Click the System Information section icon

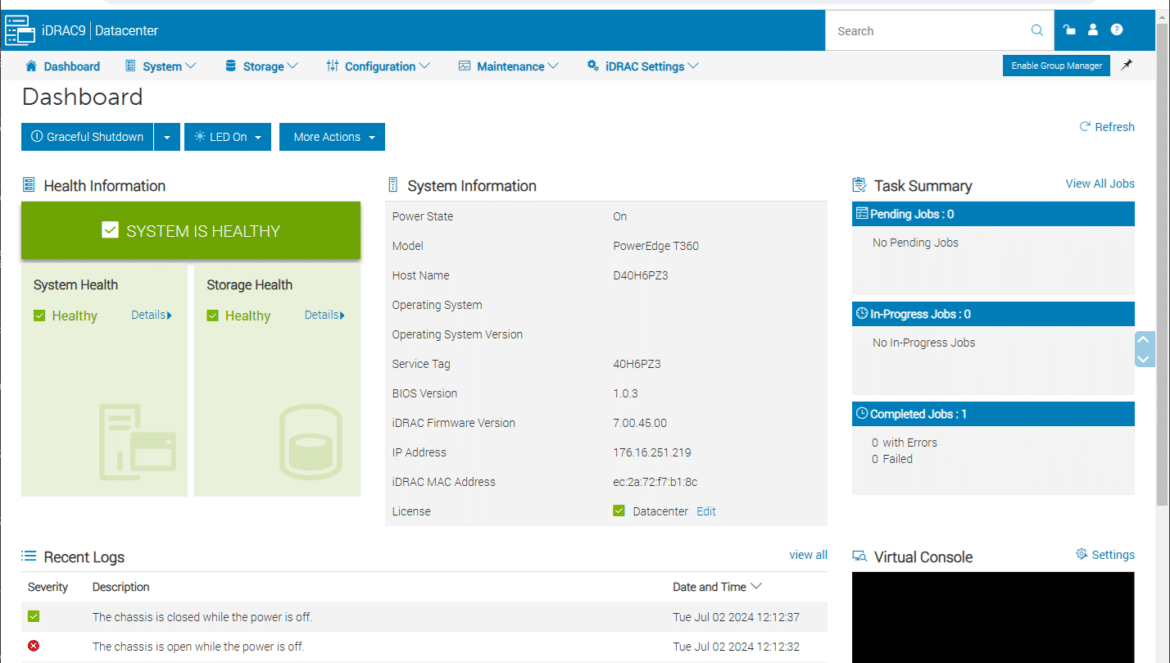(393, 185)
